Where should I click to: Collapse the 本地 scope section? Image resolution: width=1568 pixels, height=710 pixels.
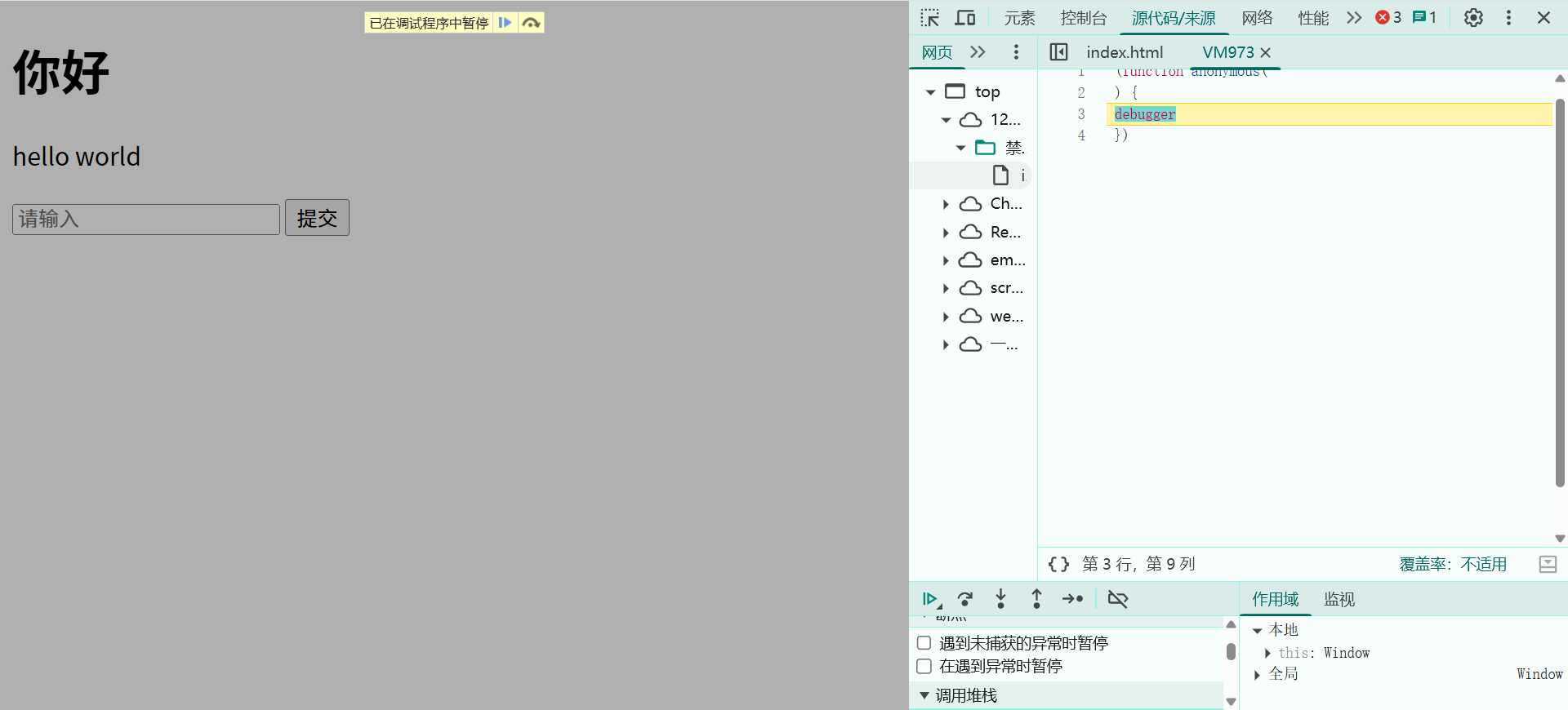click(1258, 630)
